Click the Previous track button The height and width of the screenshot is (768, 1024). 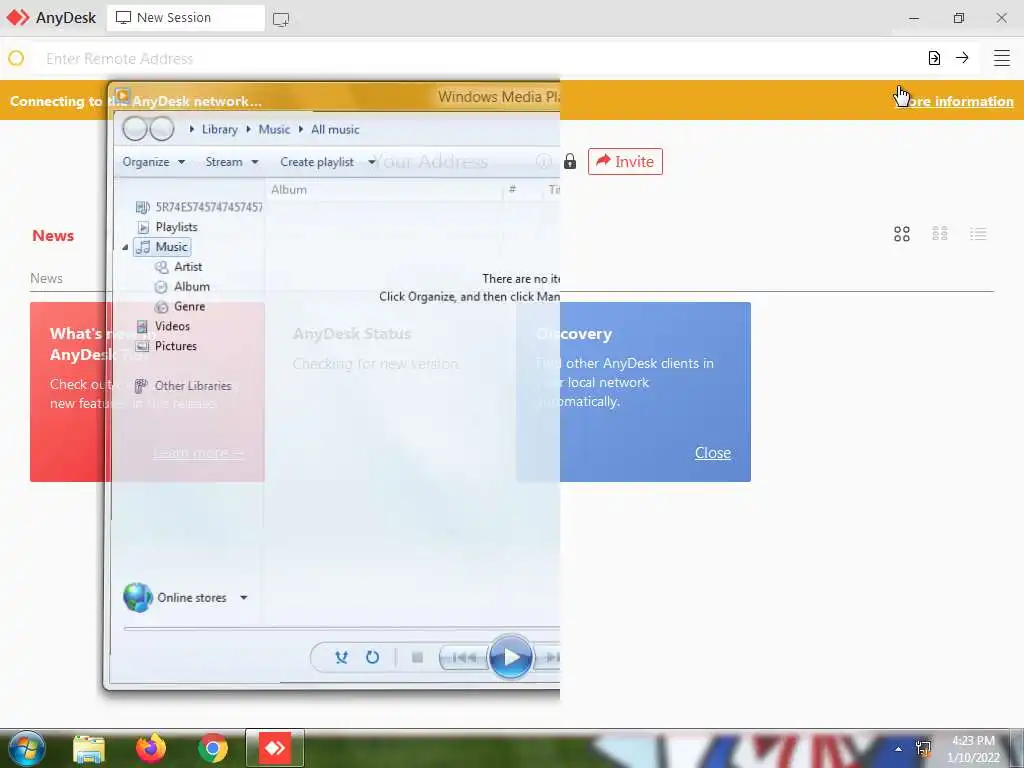(464, 657)
